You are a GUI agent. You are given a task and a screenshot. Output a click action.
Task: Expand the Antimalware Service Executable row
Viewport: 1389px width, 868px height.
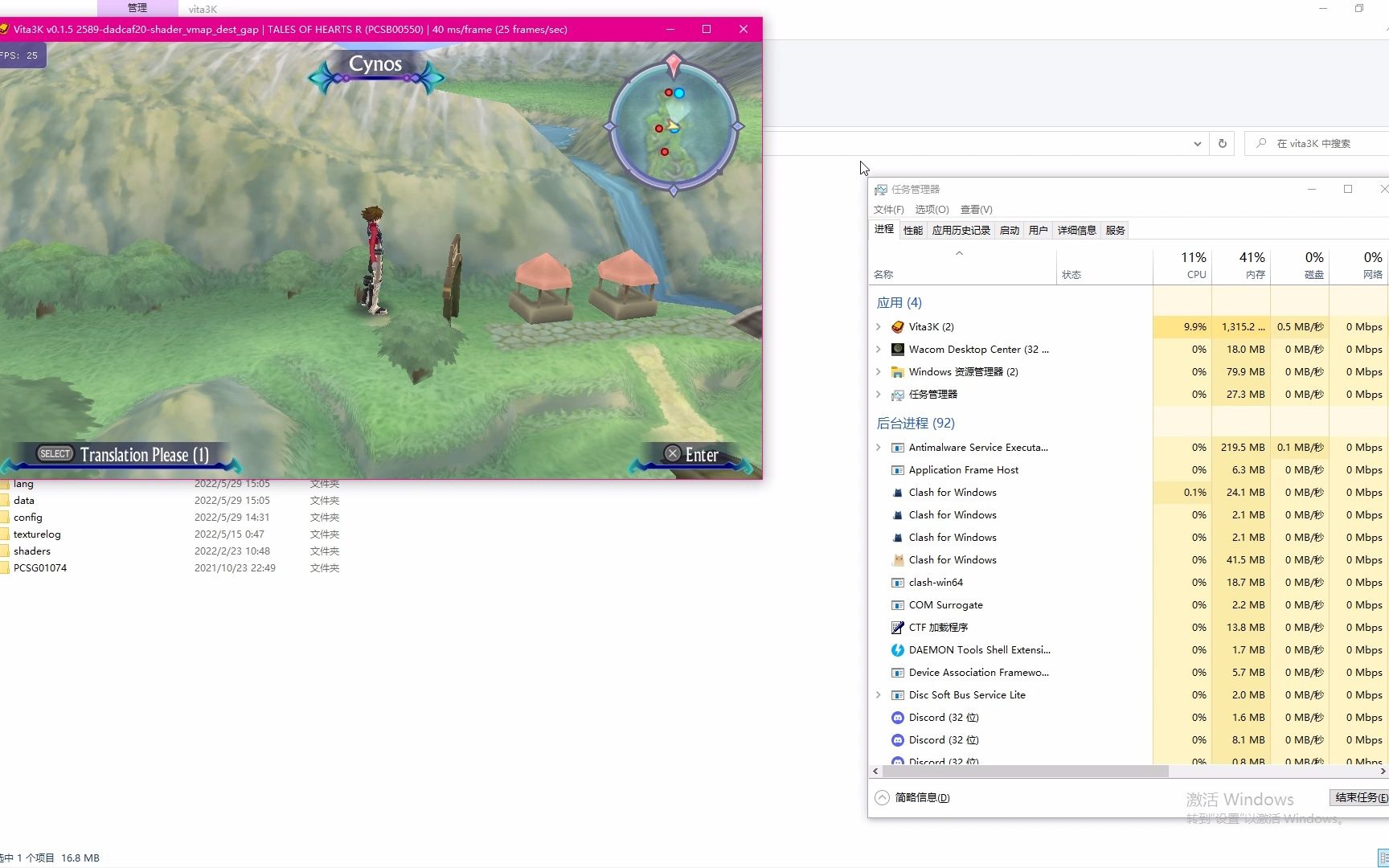[x=879, y=448]
